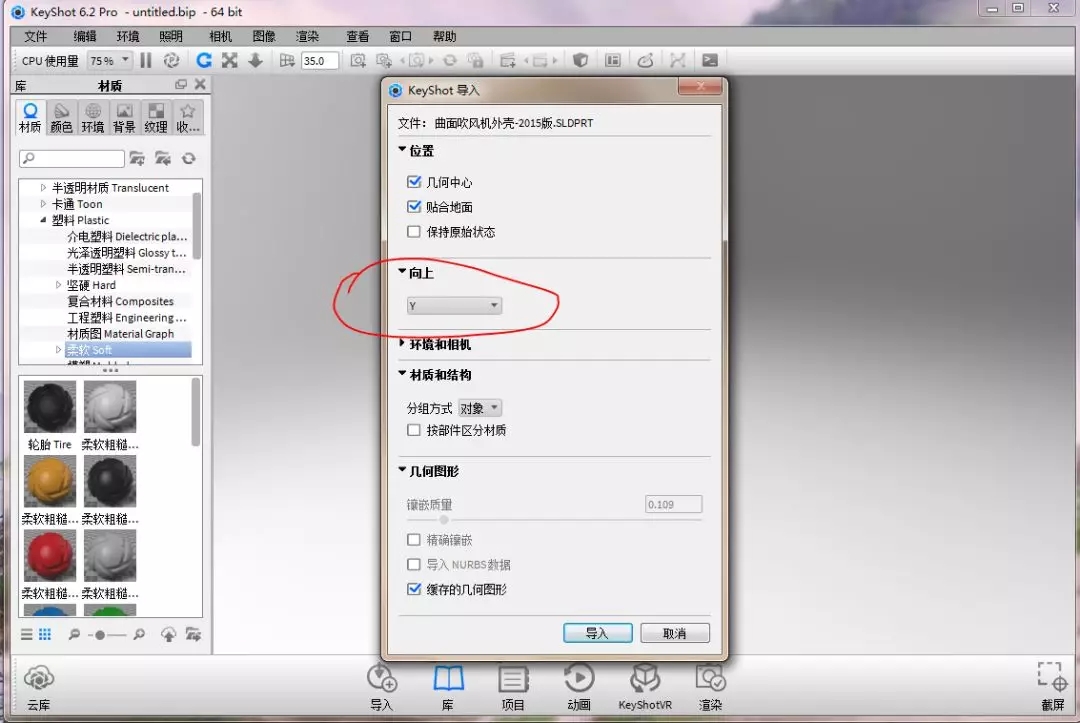Select the 材质图 Material Graph tree item
This screenshot has height=723, width=1080.
pos(121,333)
